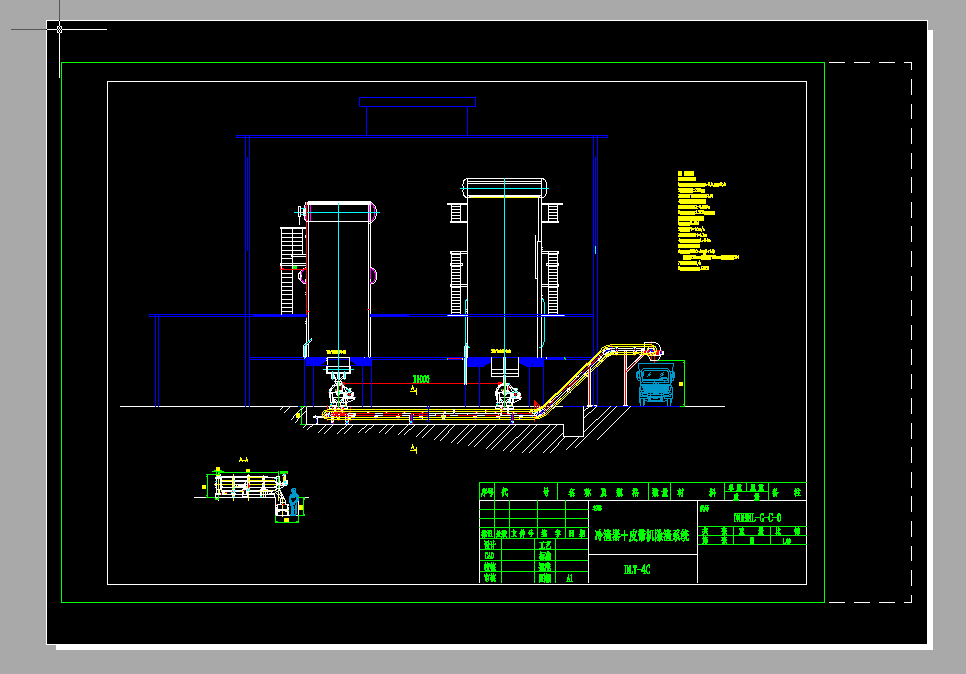966x674 pixels.
Task: Select the blue human figure in section view
Action: click(x=293, y=501)
